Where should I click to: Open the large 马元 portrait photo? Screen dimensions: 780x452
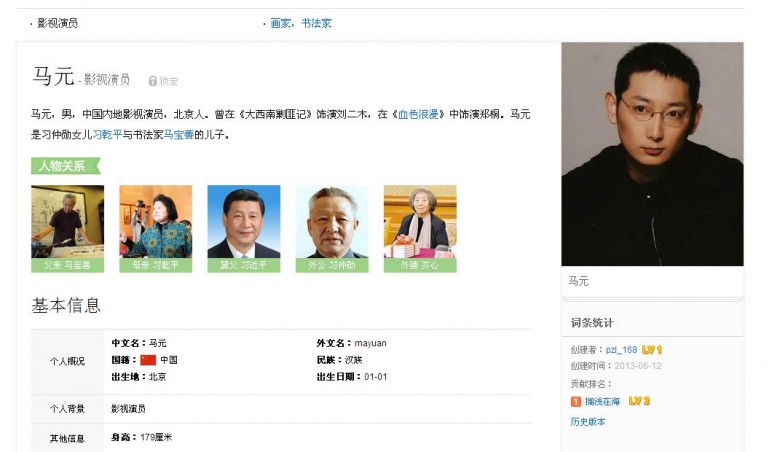click(653, 154)
